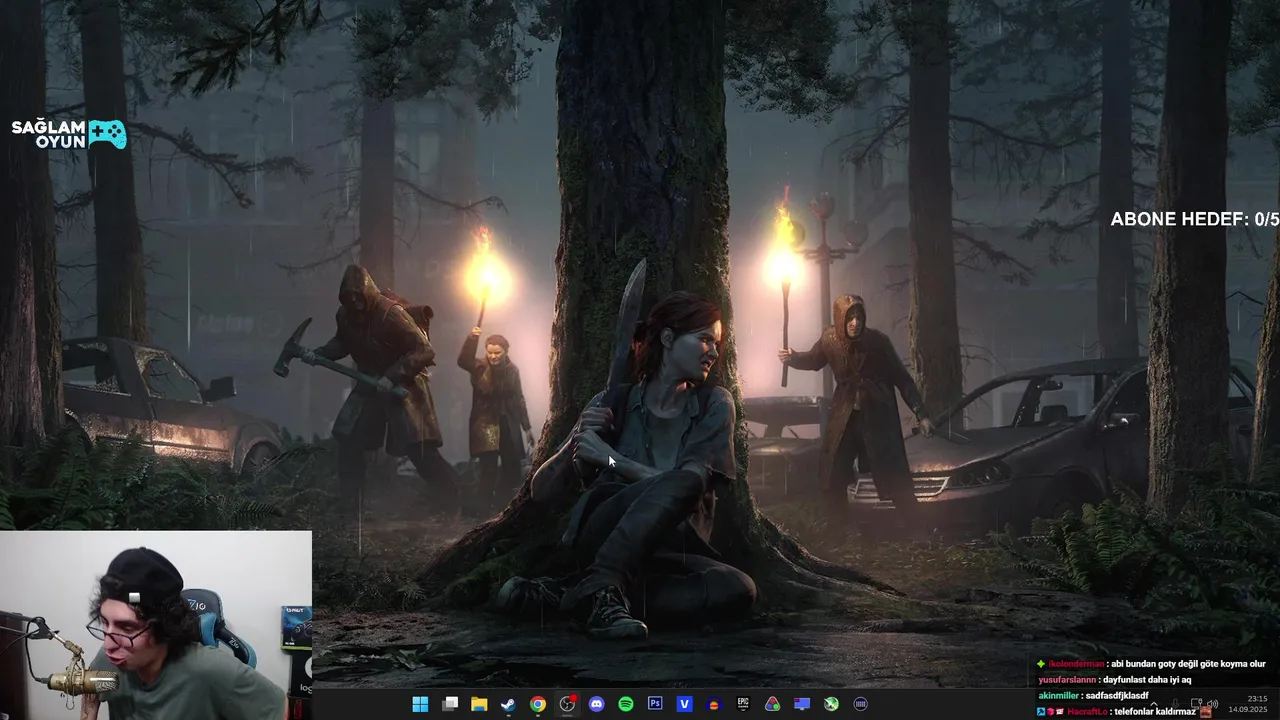The height and width of the screenshot is (720, 1280).
Task: Click the webcam overlay feed
Action: 156,625
